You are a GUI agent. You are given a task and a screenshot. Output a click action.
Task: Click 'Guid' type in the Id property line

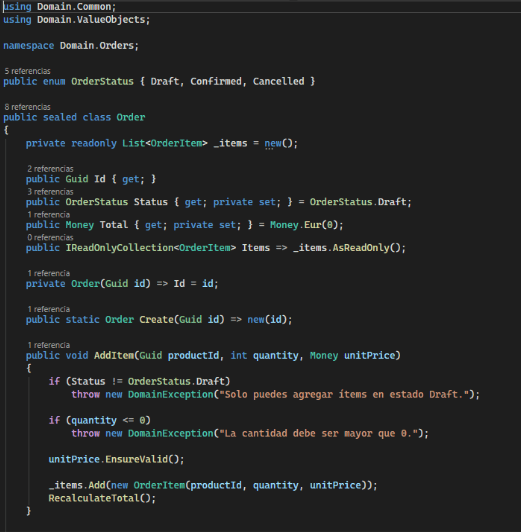77,179
